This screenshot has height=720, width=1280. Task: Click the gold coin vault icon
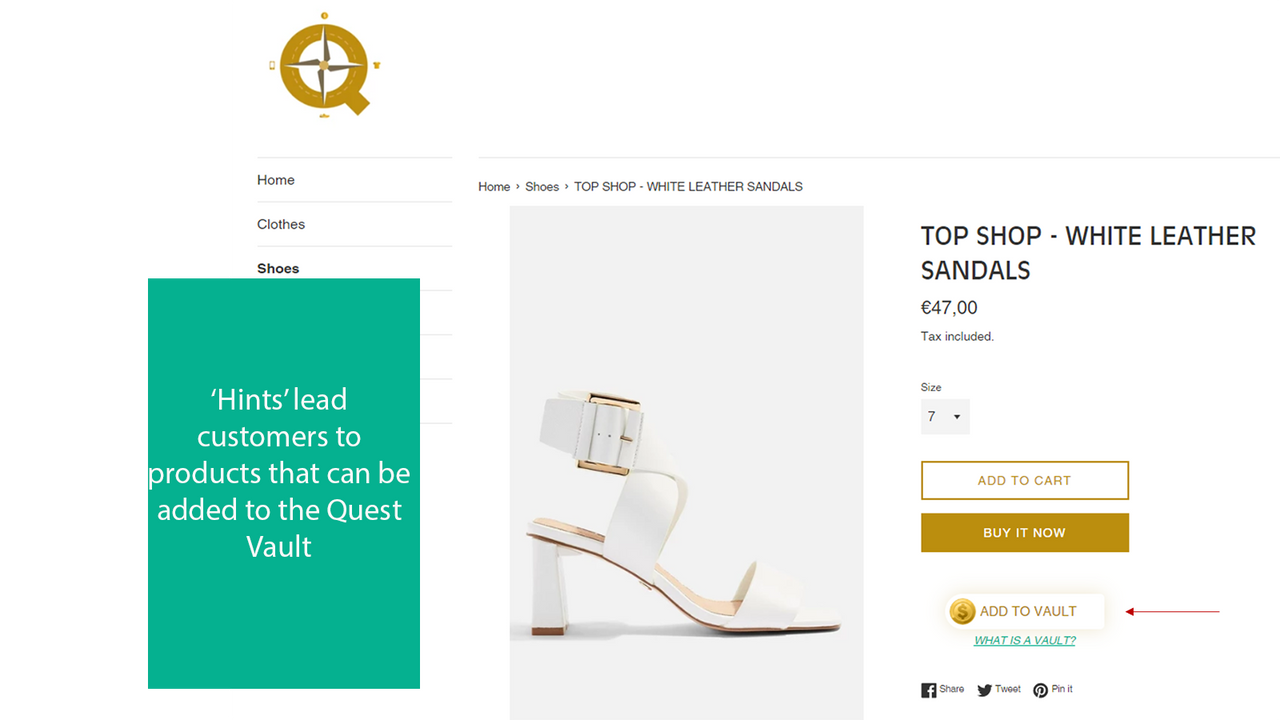[x=961, y=611]
